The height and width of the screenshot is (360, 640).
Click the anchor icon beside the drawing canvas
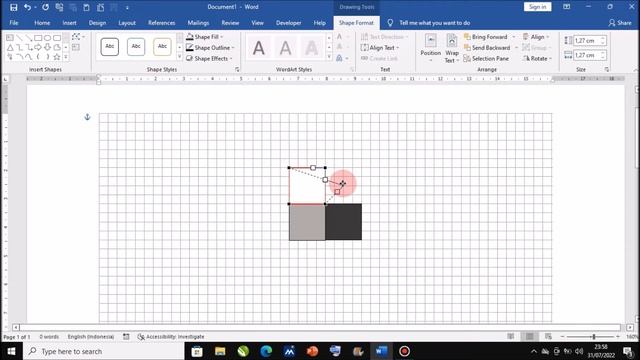pyautogui.click(x=87, y=117)
